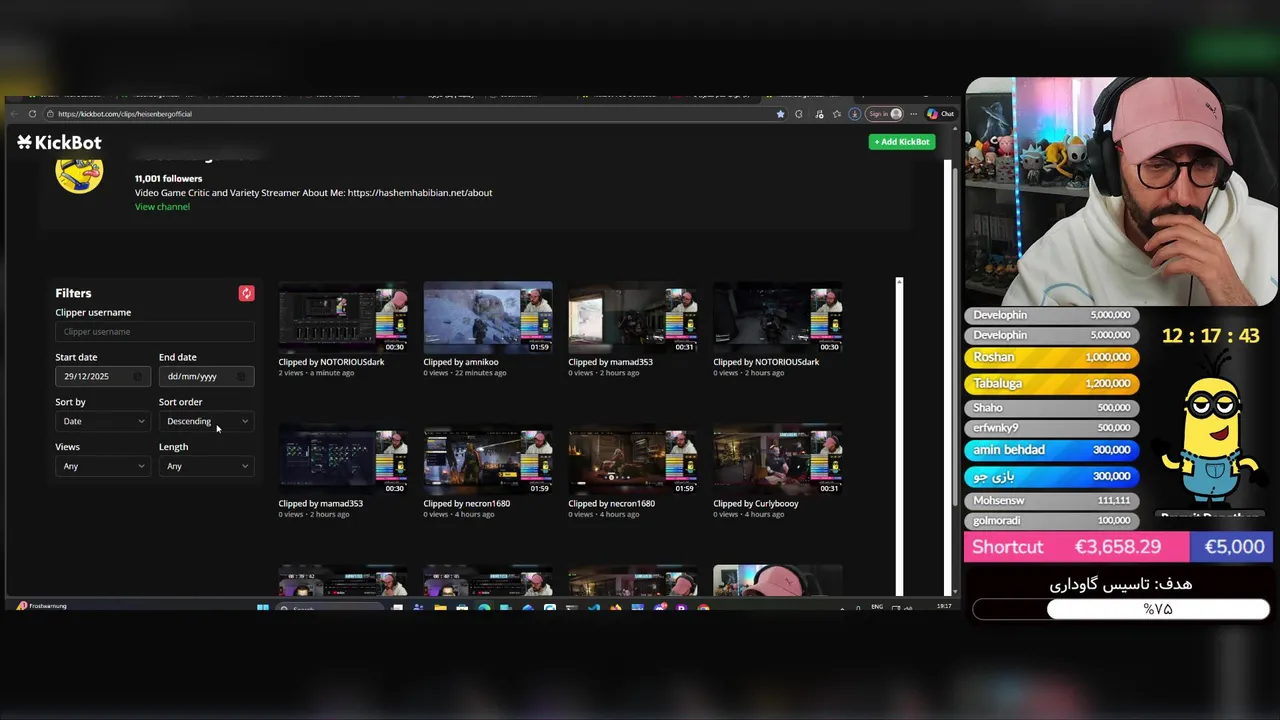
Task: Click the Shaho 500,000 donor row
Action: 1052,408
